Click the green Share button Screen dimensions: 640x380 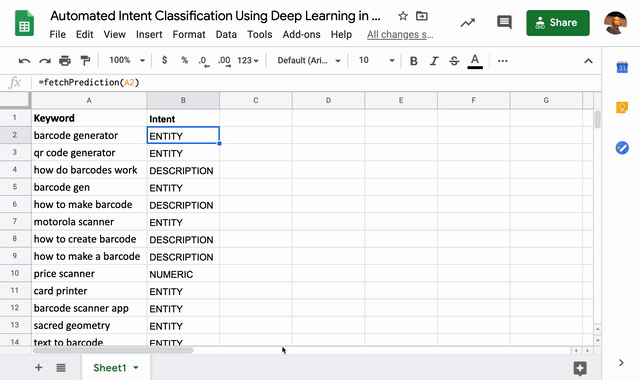[x=558, y=23]
